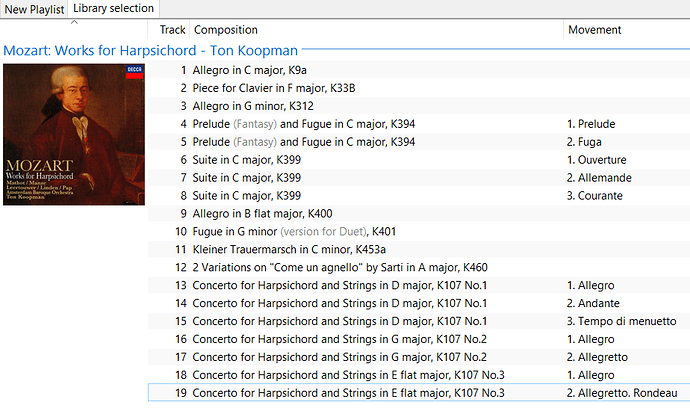Select track 7 Suite in C major, K399
Image resolution: width=690 pixels, height=410 pixels.
pos(419,178)
